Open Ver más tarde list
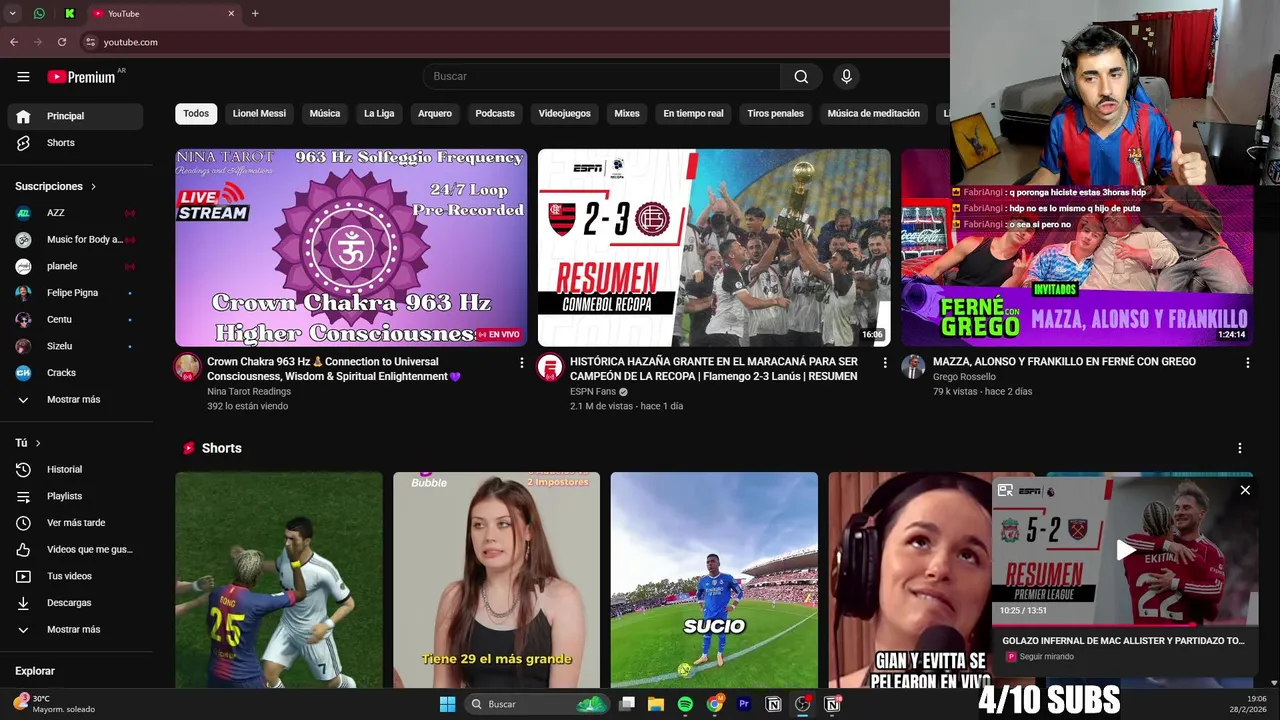 75,523
